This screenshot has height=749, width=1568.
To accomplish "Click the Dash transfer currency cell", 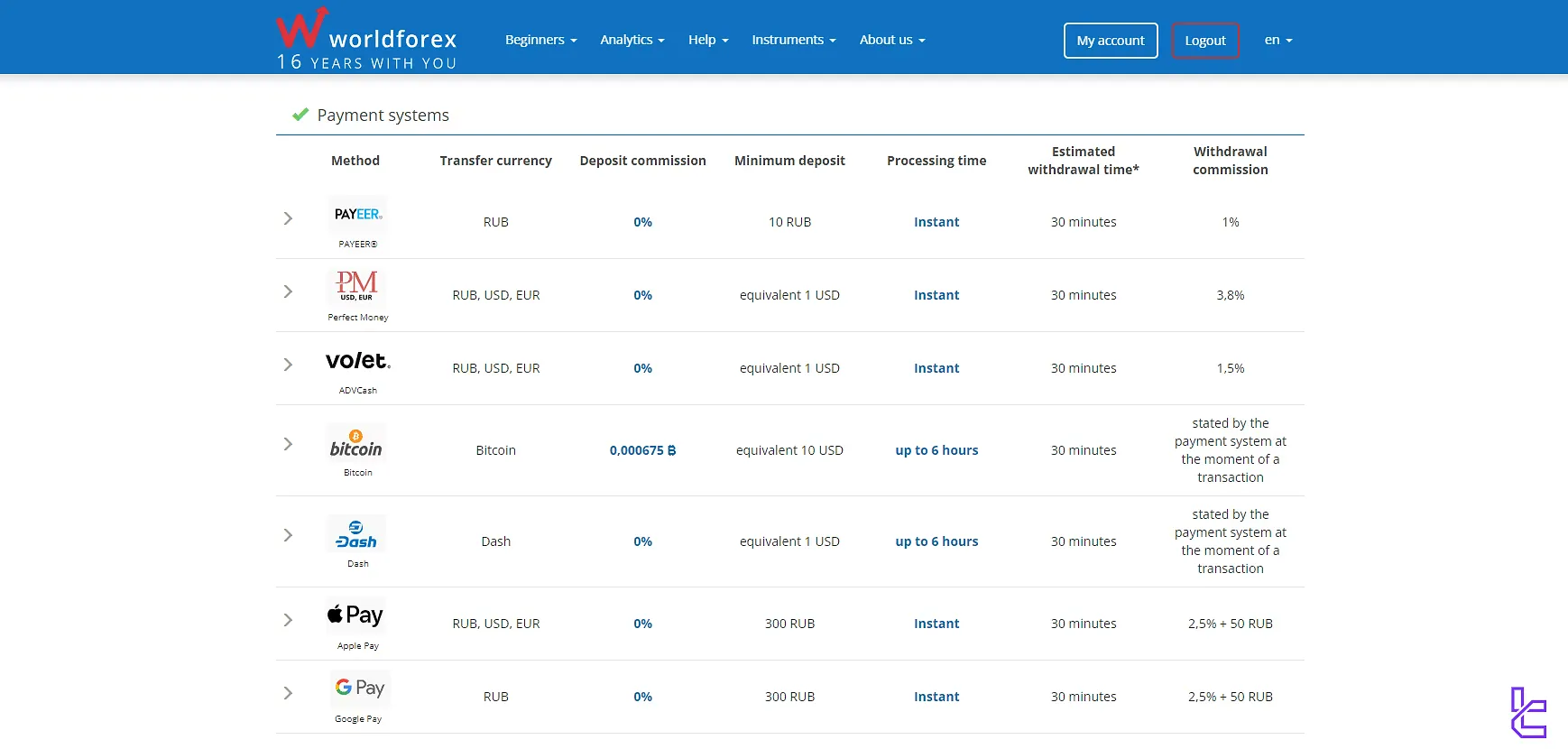I will click(496, 541).
